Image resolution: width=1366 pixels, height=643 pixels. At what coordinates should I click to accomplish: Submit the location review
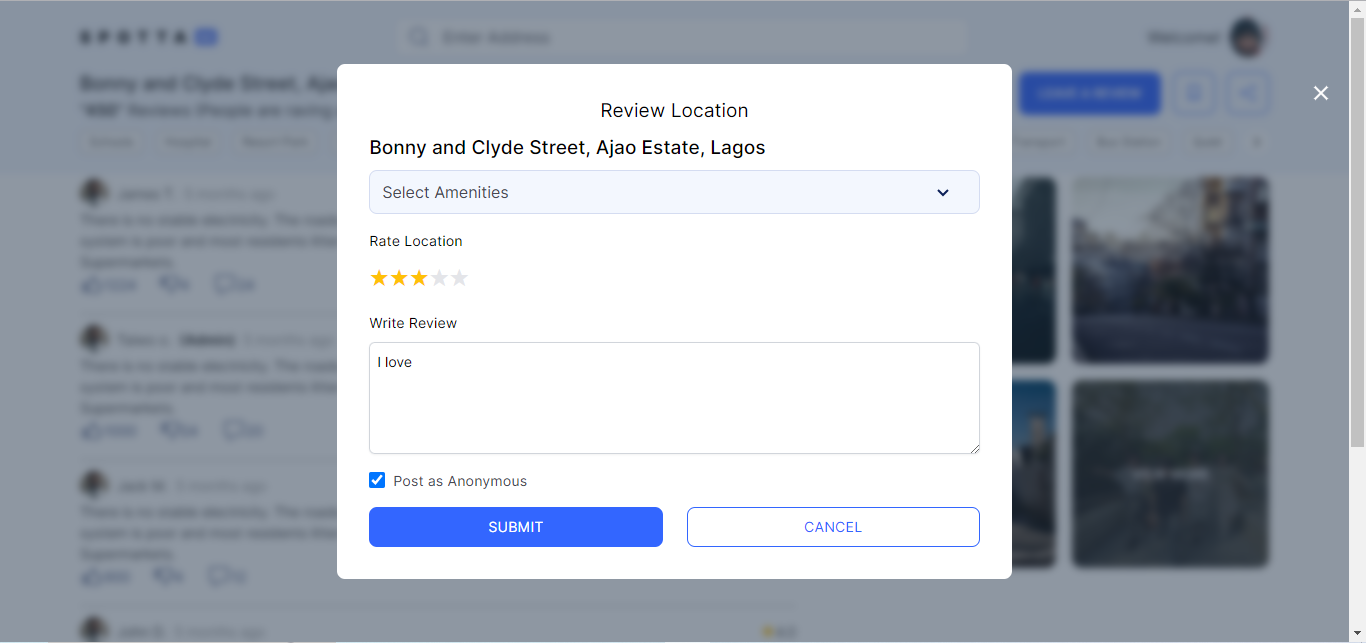coord(516,527)
